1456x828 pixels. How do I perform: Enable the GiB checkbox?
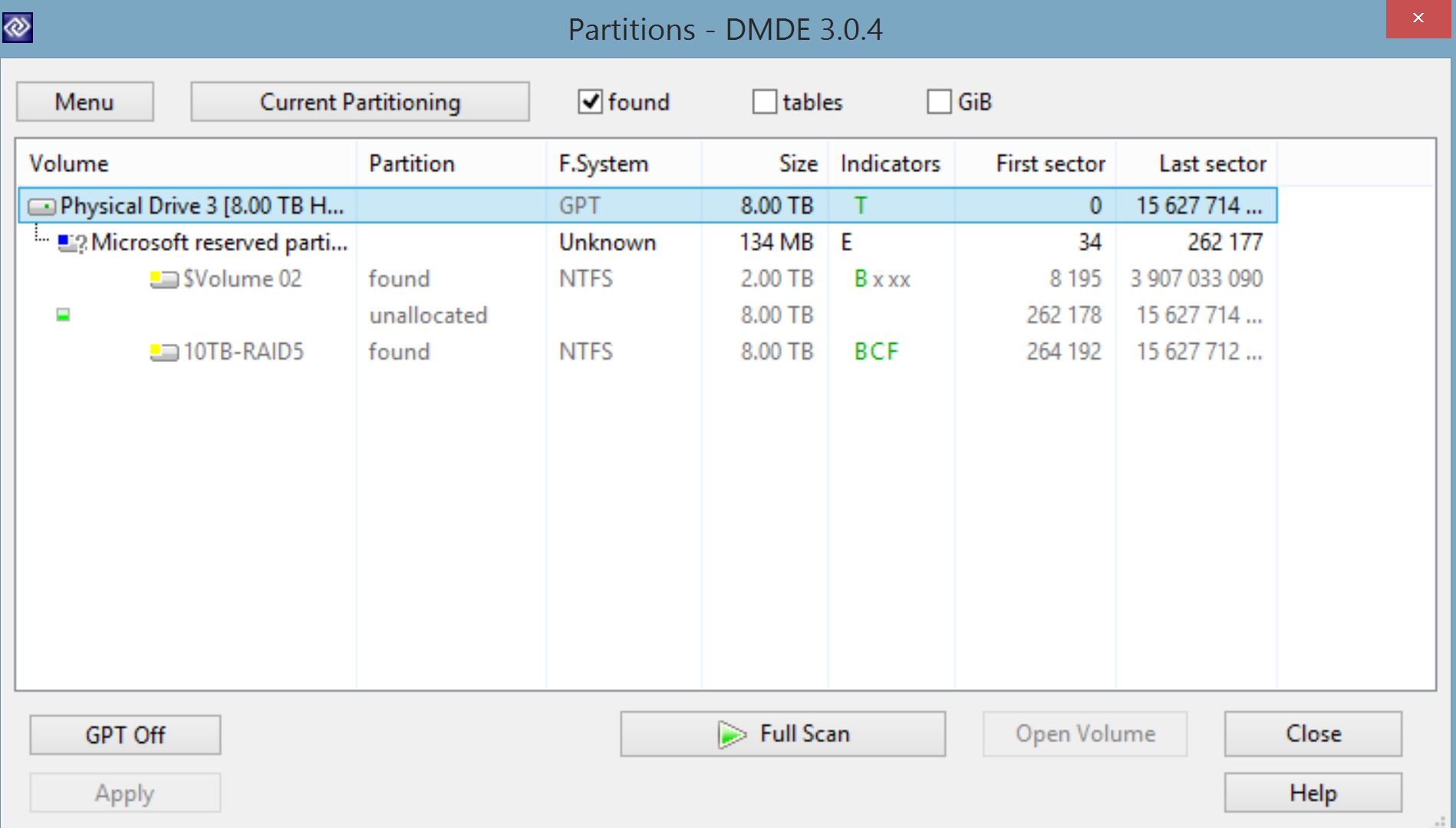[939, 101]
